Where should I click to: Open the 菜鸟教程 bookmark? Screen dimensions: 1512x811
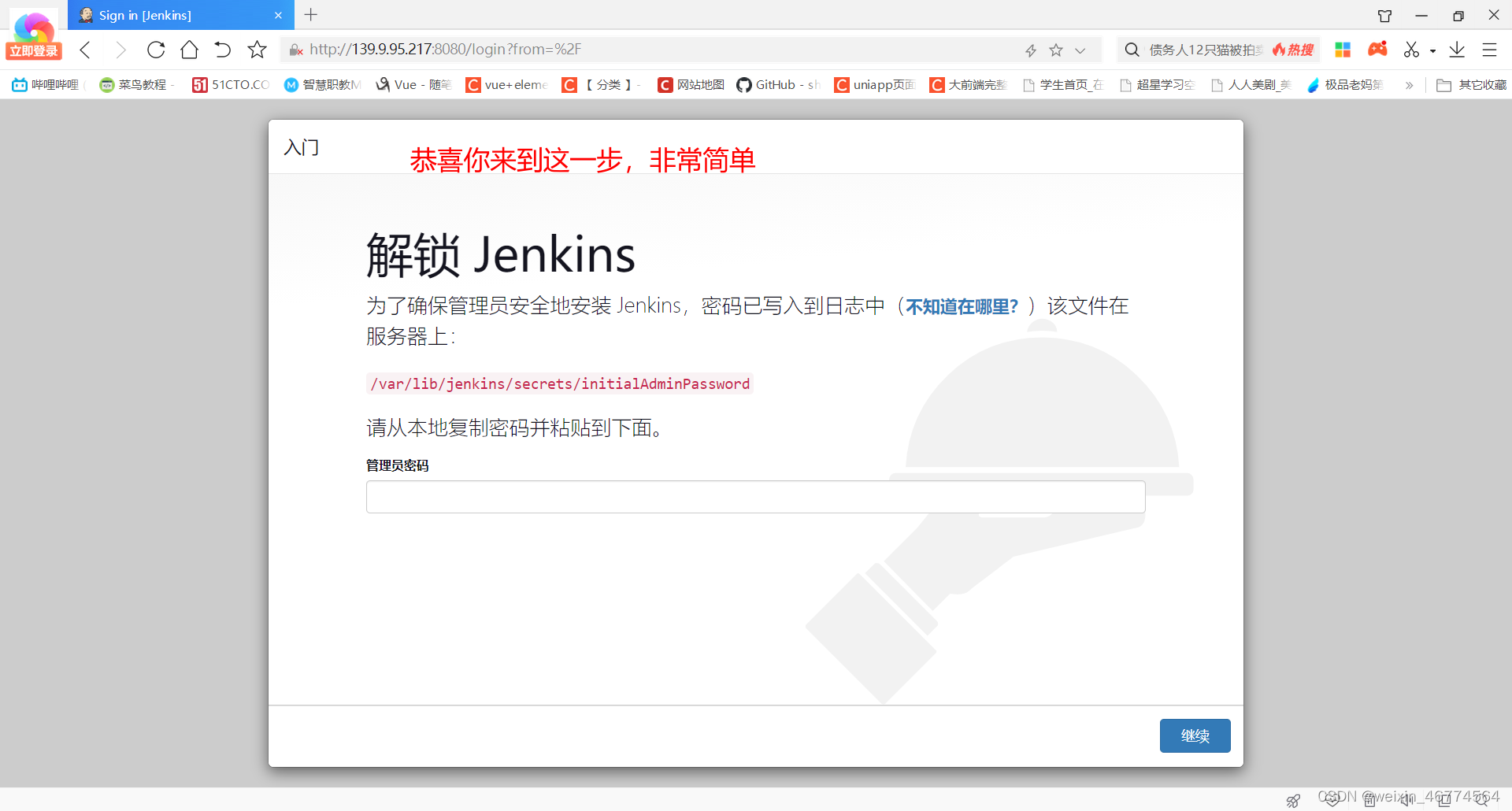(x=135, y=84)
